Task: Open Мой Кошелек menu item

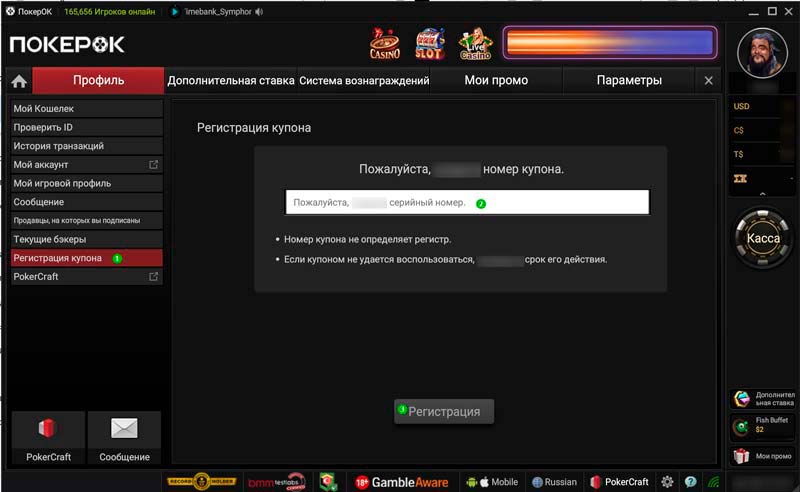Action: coord(87,108)
